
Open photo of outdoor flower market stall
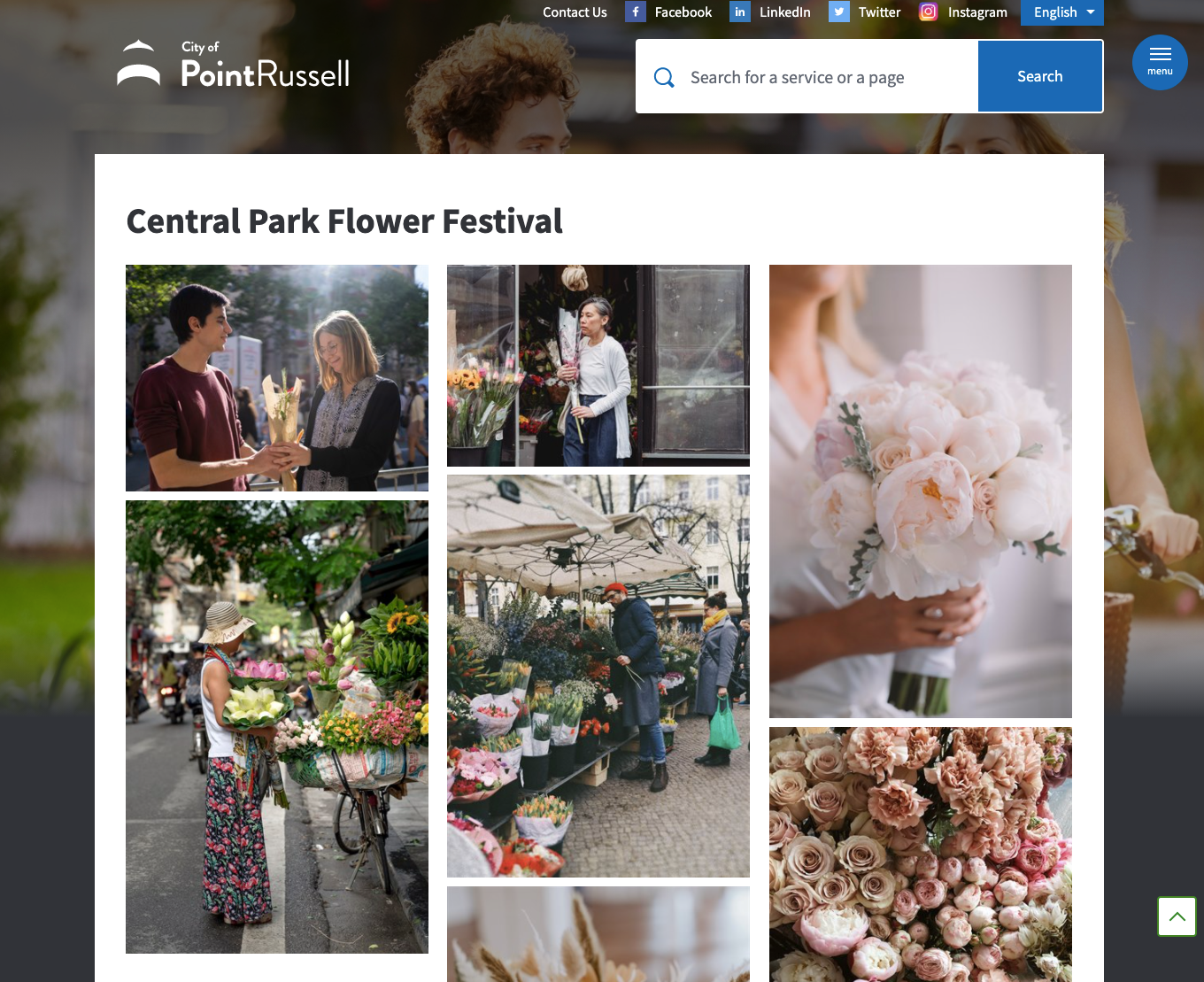click(598, 677)
